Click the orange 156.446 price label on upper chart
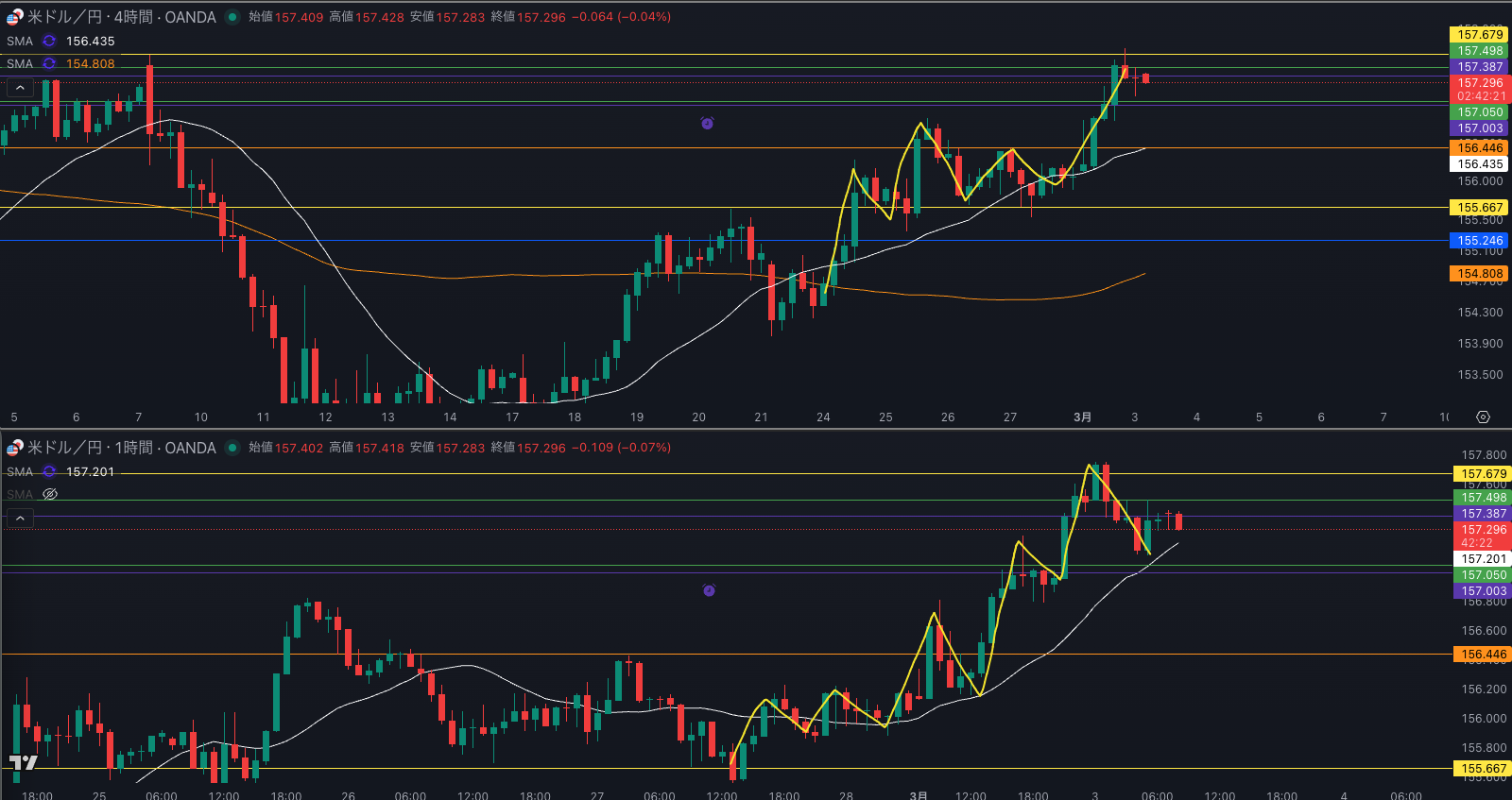This screenshot has width=1512, height=800. (x=1479, y=148)
